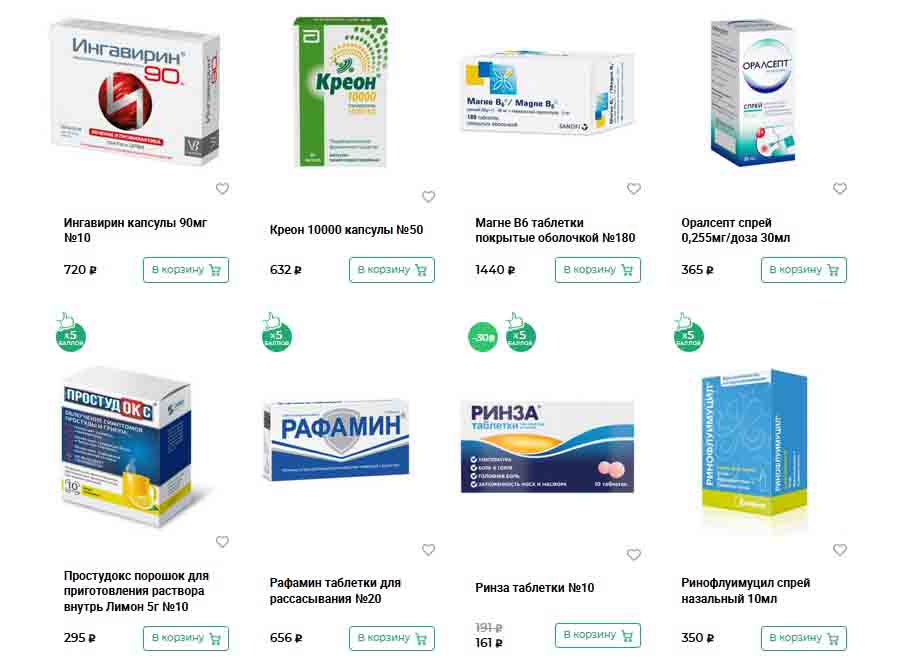
Task: View Ингавирин 90 package image
Action: click(135, 92)
